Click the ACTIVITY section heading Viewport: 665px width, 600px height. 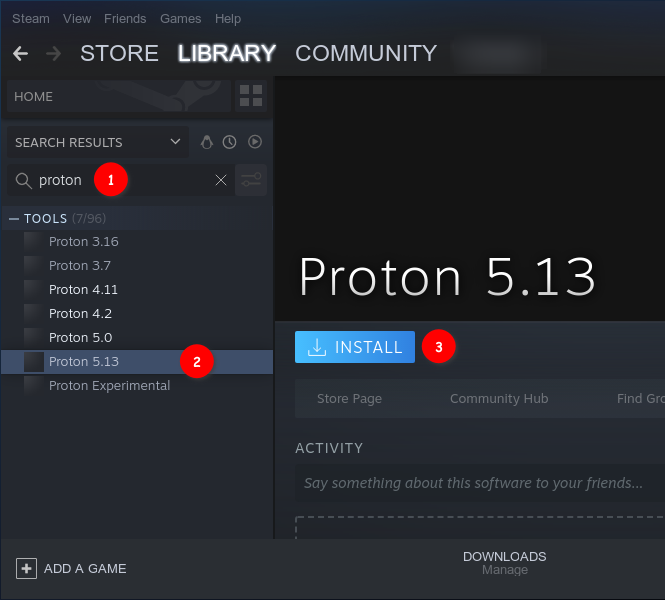pyautogui.click(x=329, y=448)
